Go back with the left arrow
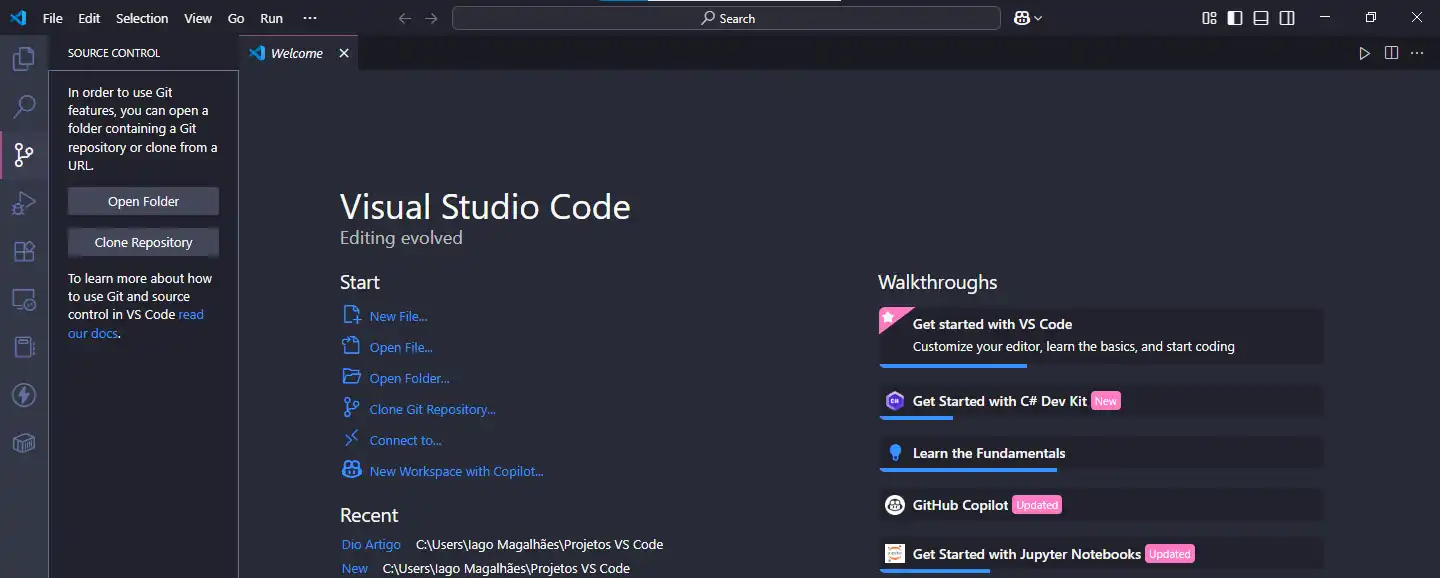The width and height of the screenshot is (1440, 578). 405,18
